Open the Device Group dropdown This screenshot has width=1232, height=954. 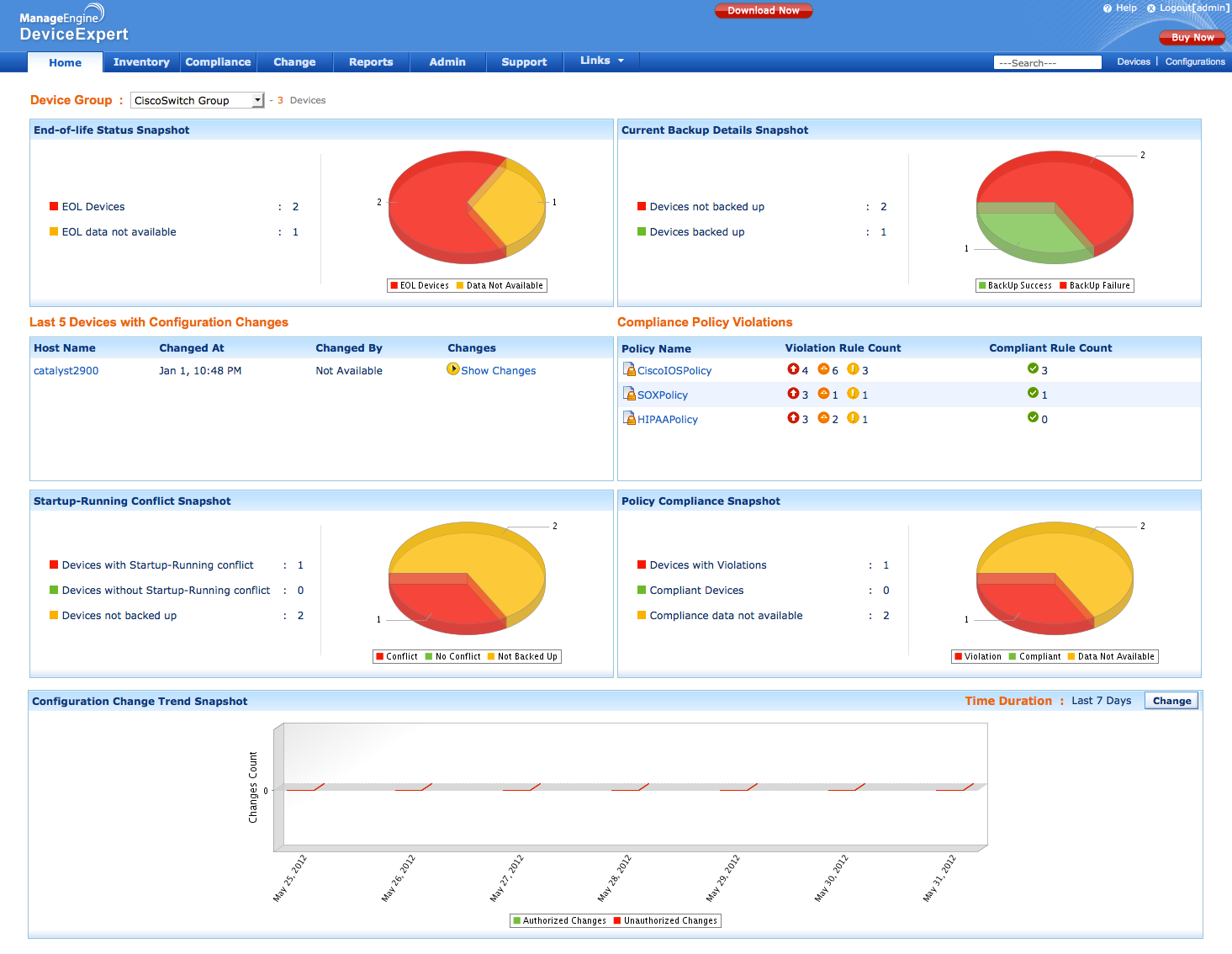click(198, 100)
